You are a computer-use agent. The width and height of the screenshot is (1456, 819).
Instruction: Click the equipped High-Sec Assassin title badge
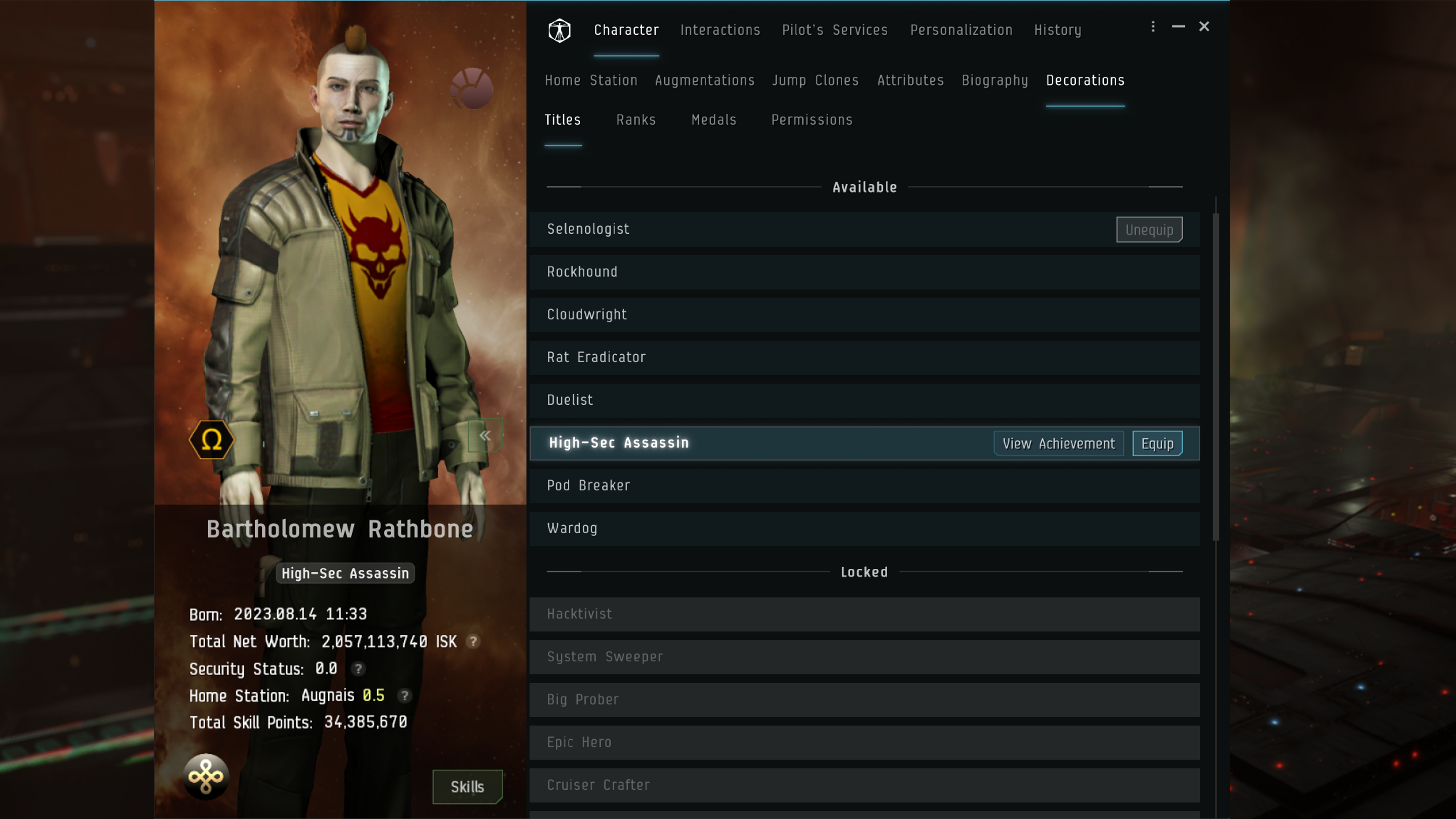coord(345,573)
